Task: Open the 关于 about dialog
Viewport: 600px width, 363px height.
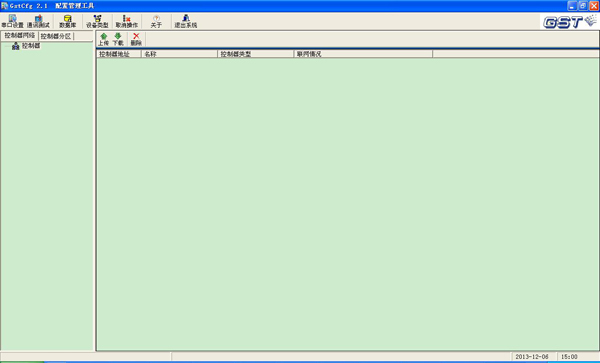Action: pyautogui.click(x=156, y=21)
